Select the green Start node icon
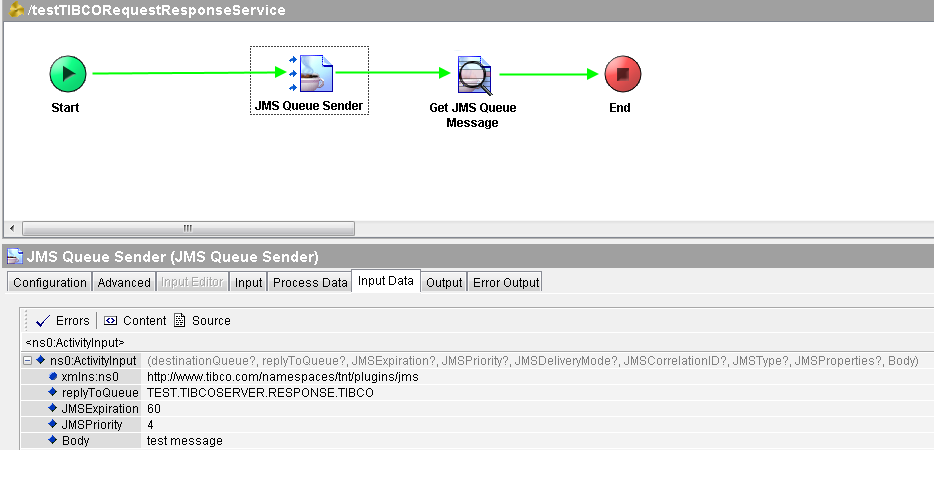 [68, 73]
